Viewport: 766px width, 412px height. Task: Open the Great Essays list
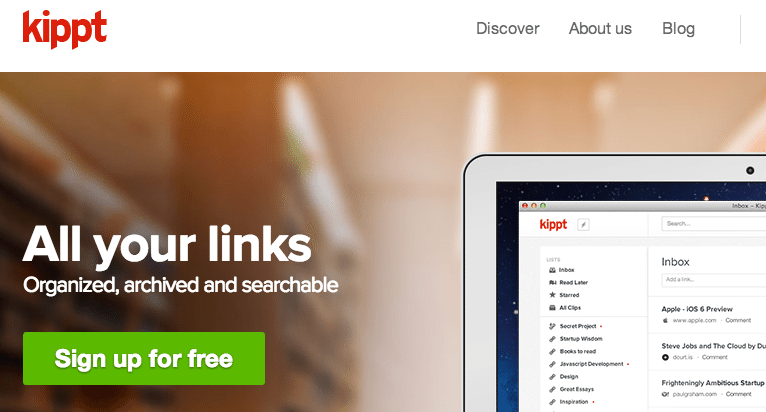point(576,390)
